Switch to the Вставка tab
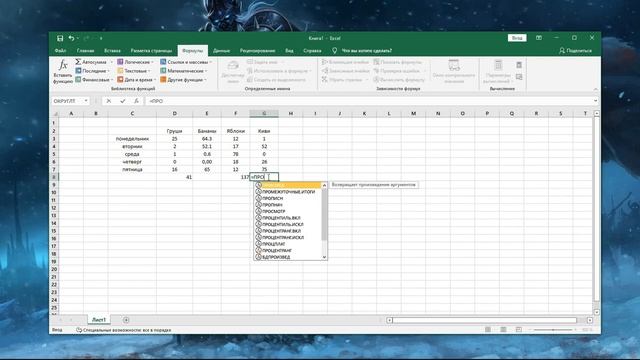The height and width of the screenshot is (360, 640). [x=112, y=51]
